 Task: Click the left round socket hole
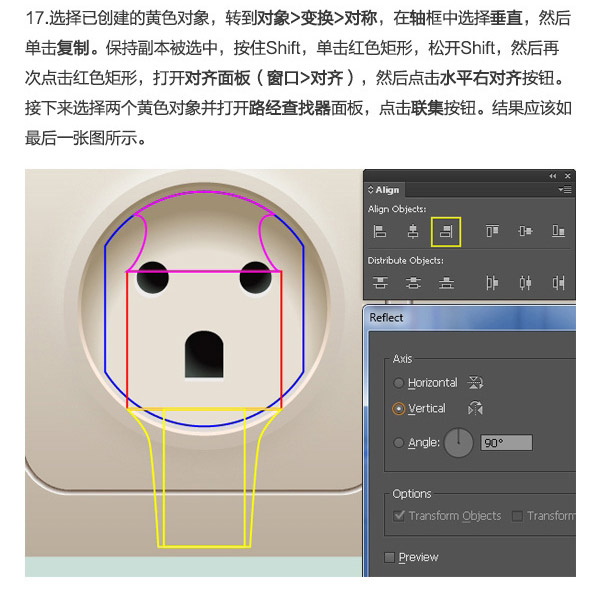(x=152, y=277)
